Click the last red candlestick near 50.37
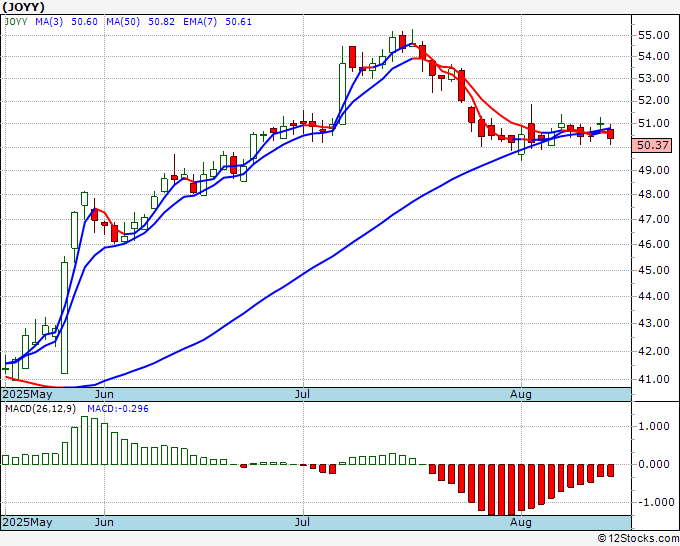This screenshot has width=680, height=546. pos(611,134)
